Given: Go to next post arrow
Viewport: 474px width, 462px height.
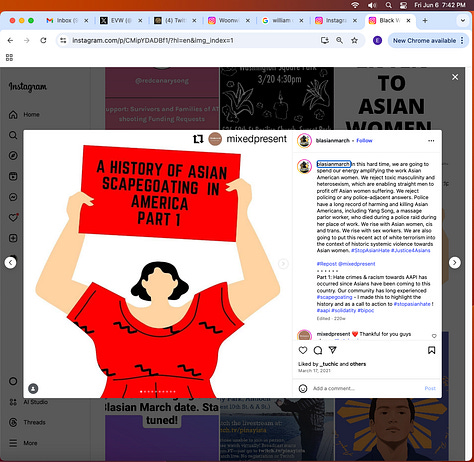Looking at the screenshot, I should click(x=455, y=263).
